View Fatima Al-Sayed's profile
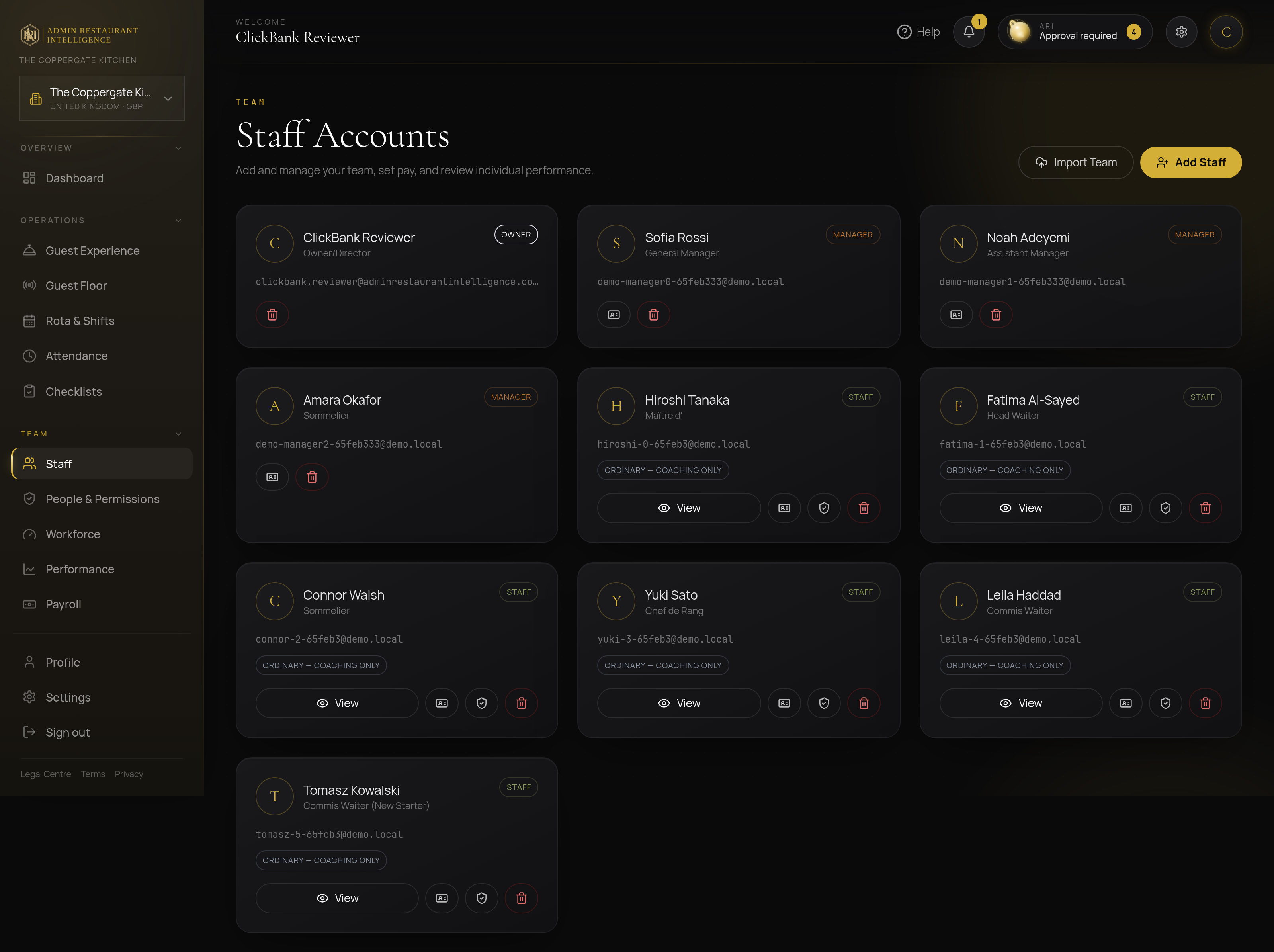 point(1020,508)
